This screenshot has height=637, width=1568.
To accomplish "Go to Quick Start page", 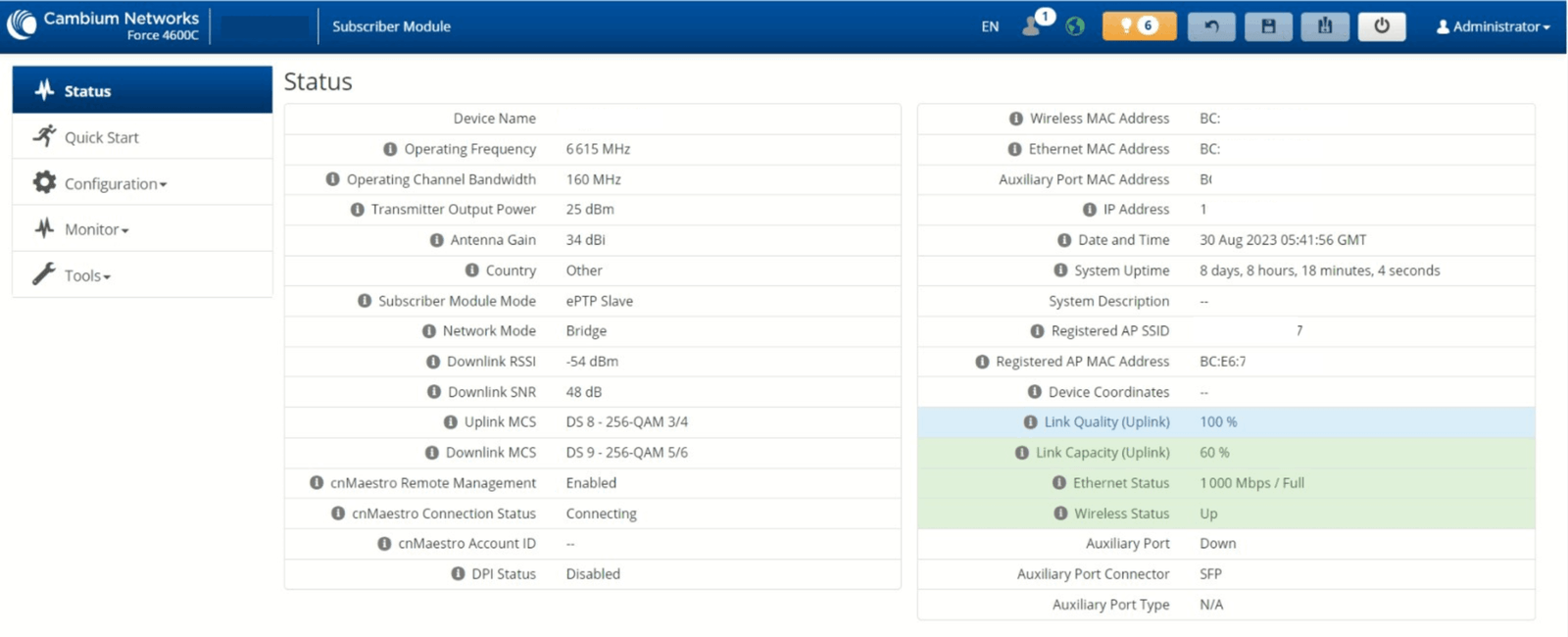I will pyautogui.click(x=101, y=137).
